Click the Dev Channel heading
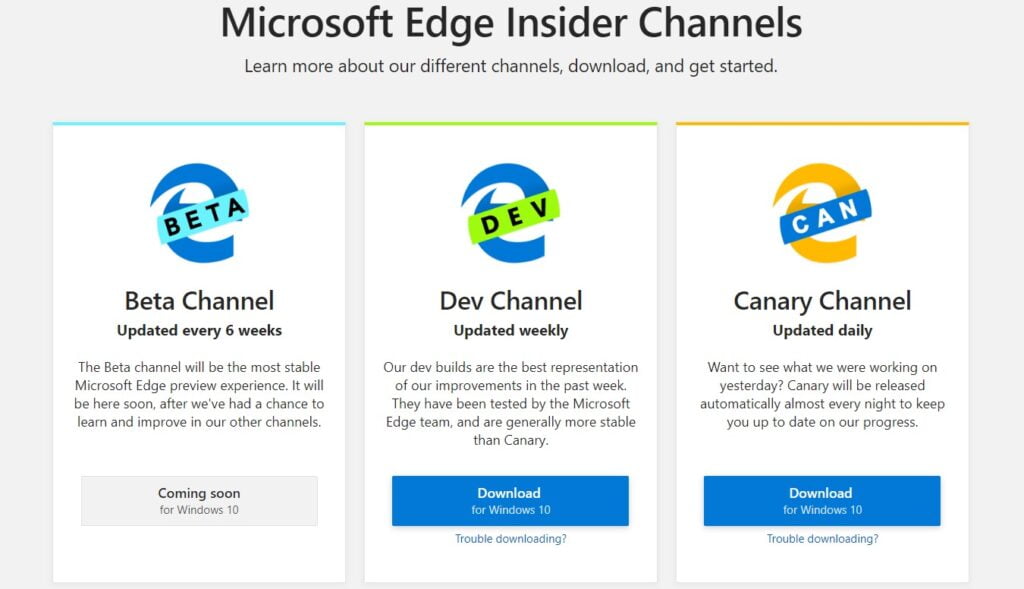Screen dimensions: 1024x589 (x=511, y=300)
